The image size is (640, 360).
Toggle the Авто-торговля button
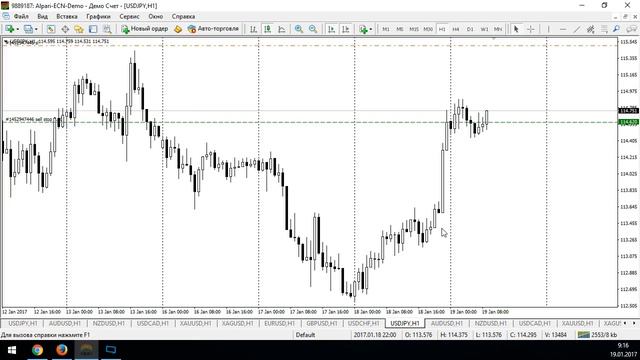coord(213,29)
